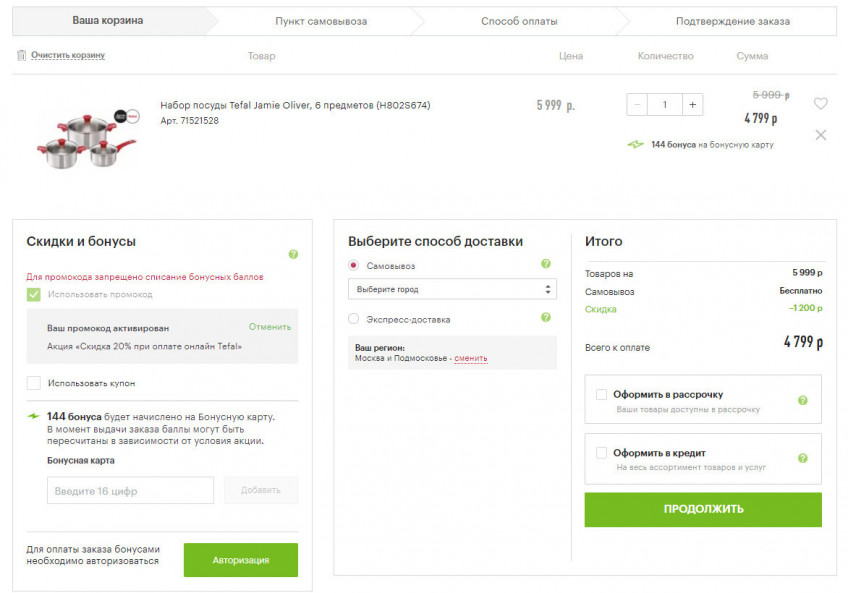The image size is (848, 593).
Task: Click help icon beside Оформить в рассрочку
Action: [802, 401]
